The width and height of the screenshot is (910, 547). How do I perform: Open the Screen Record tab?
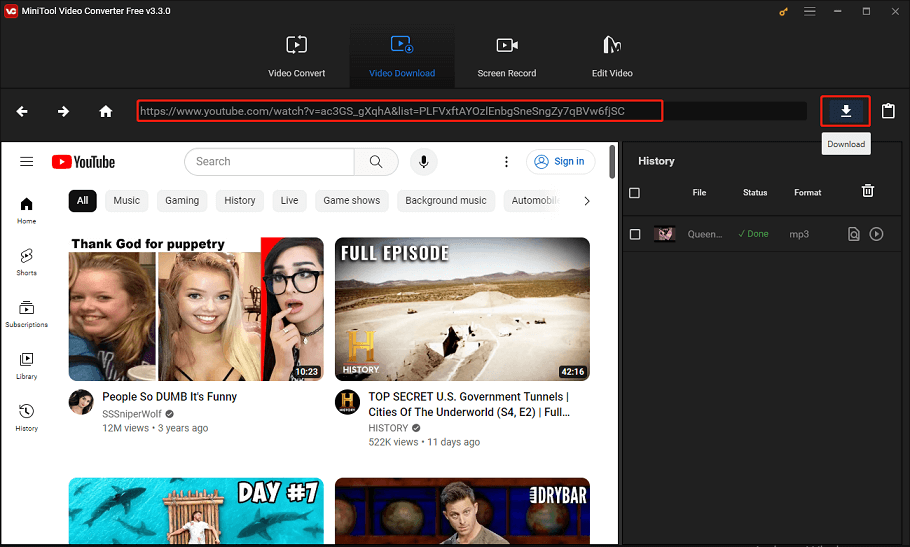pos(507,56)
